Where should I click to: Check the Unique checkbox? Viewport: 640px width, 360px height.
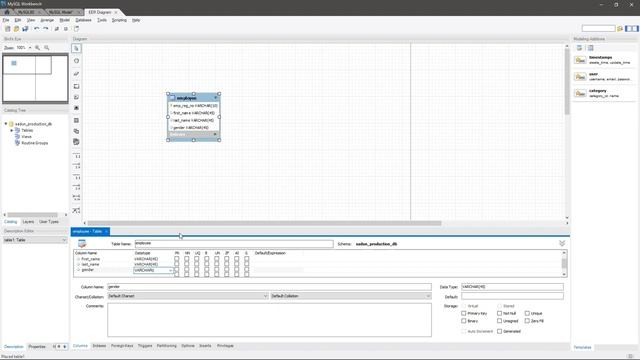click(527, 313)
